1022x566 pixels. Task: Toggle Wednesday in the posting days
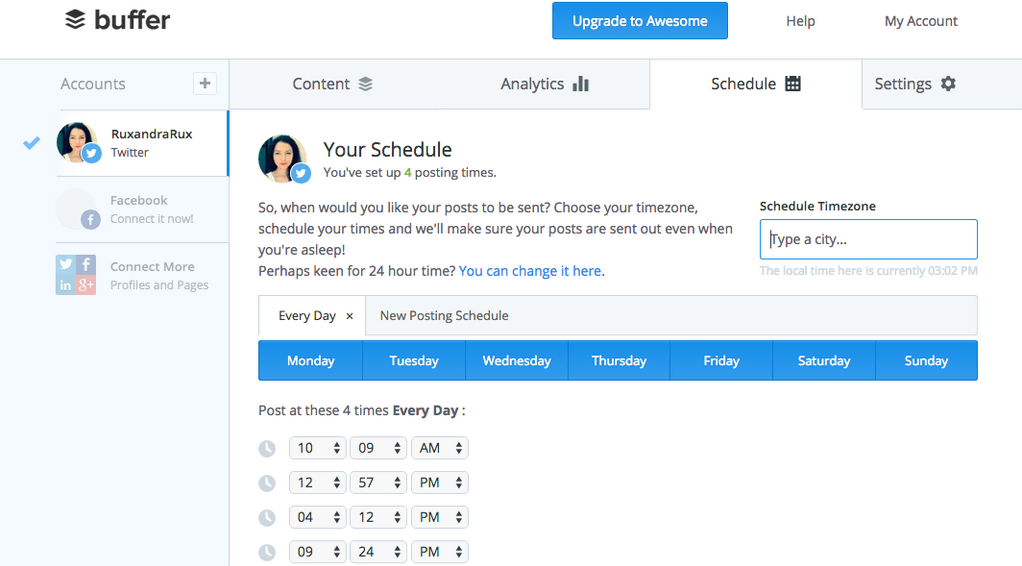click(x=517, y=361)
